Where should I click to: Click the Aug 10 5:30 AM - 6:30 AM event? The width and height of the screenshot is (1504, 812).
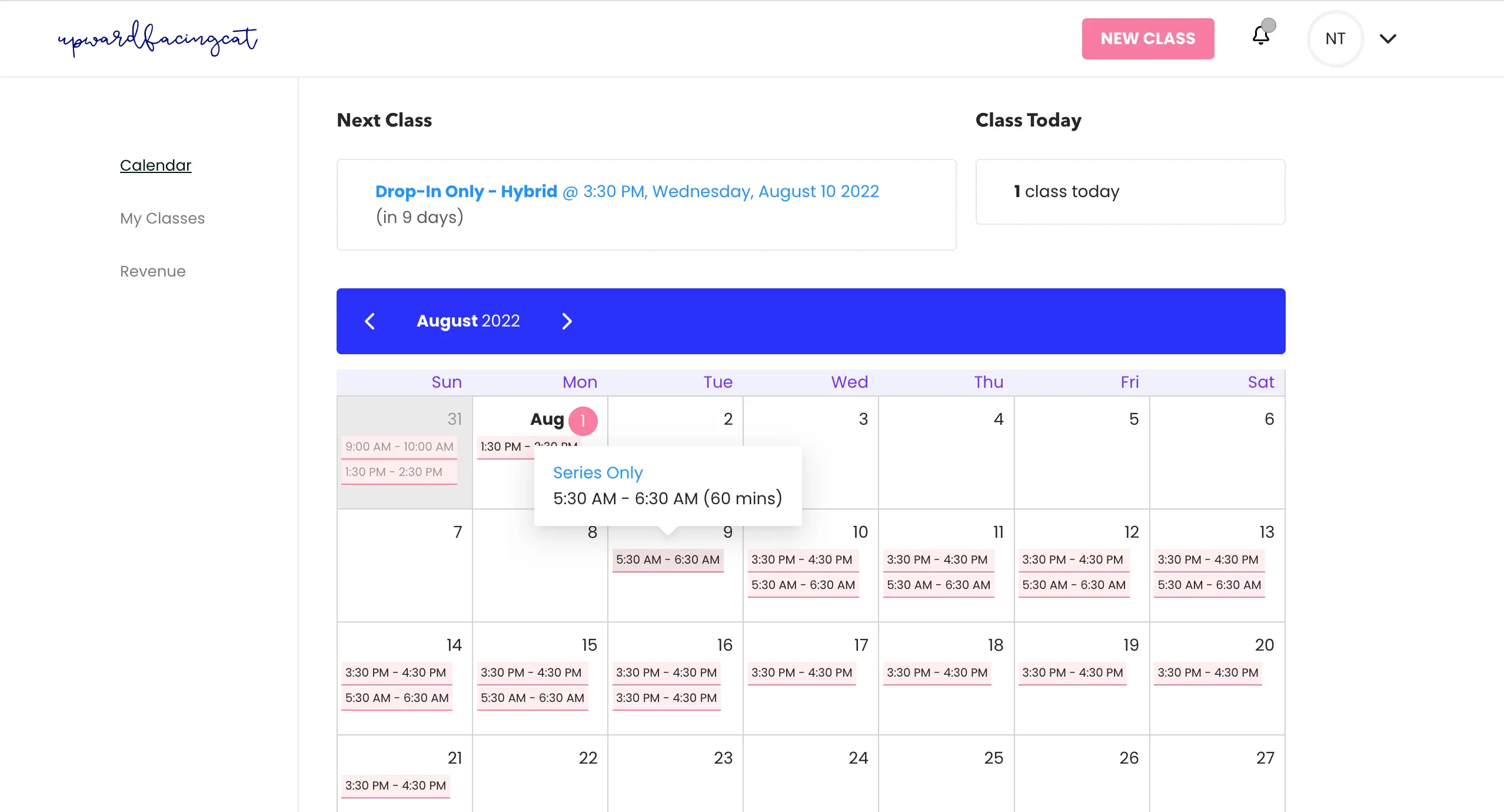[803, 584]
